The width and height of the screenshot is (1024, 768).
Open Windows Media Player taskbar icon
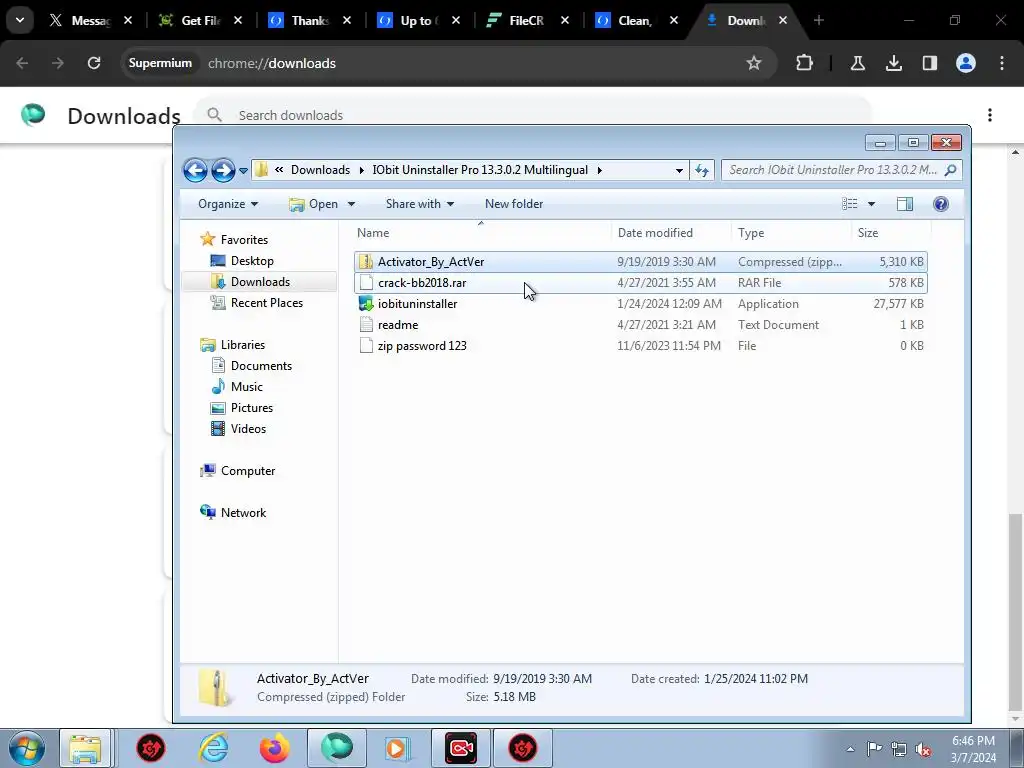coord(396,748)
